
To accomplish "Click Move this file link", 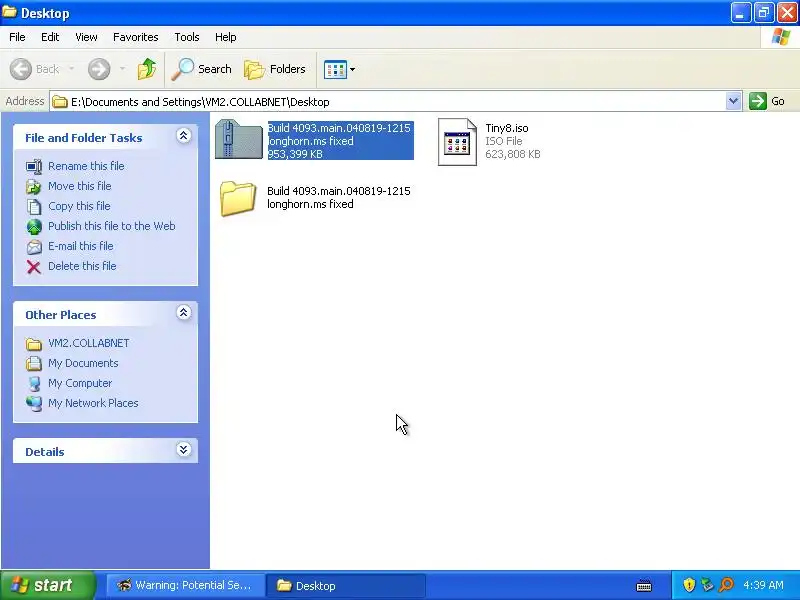I will click(x=80, y=186).
